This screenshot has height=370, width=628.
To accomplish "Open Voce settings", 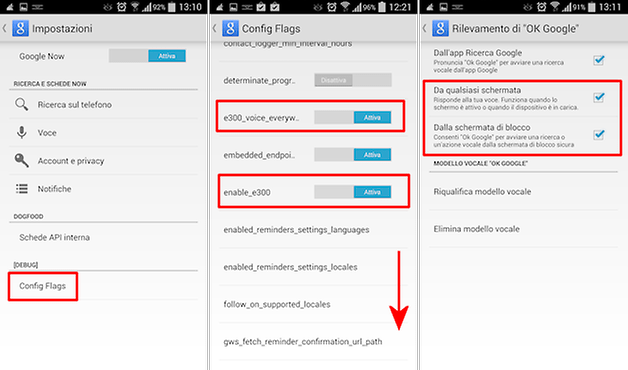I will (x=103, y=133).
